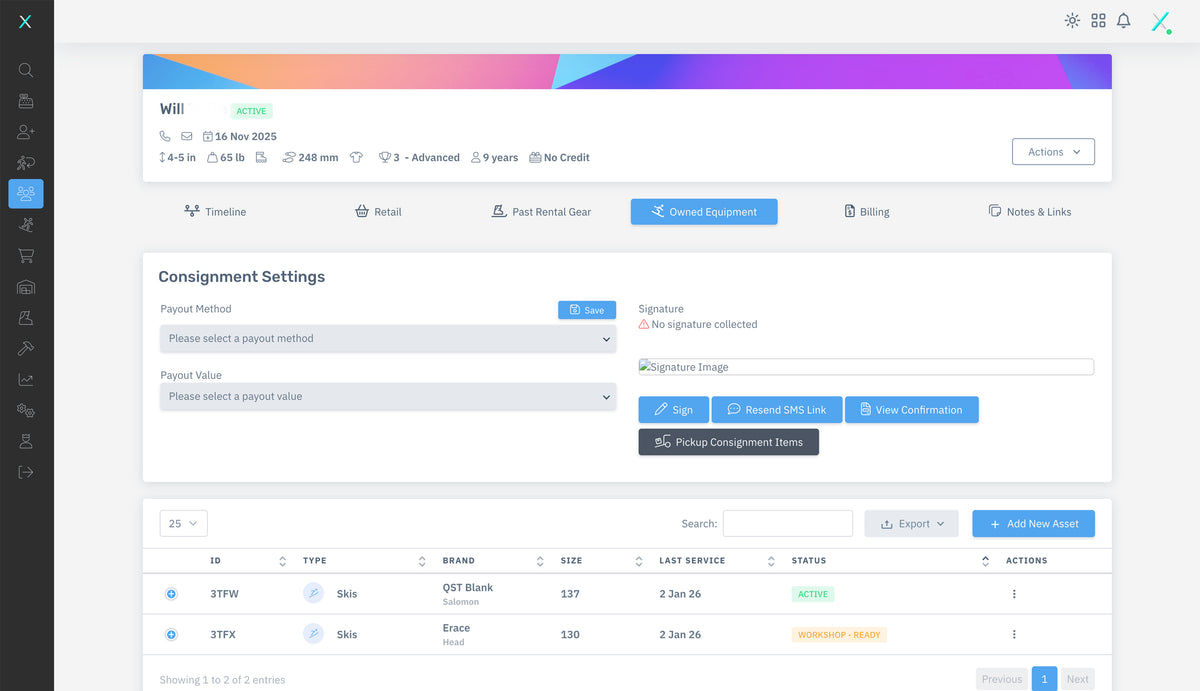
Task: Open the shopping cart sidebar icon
Action: pos(26,256)
